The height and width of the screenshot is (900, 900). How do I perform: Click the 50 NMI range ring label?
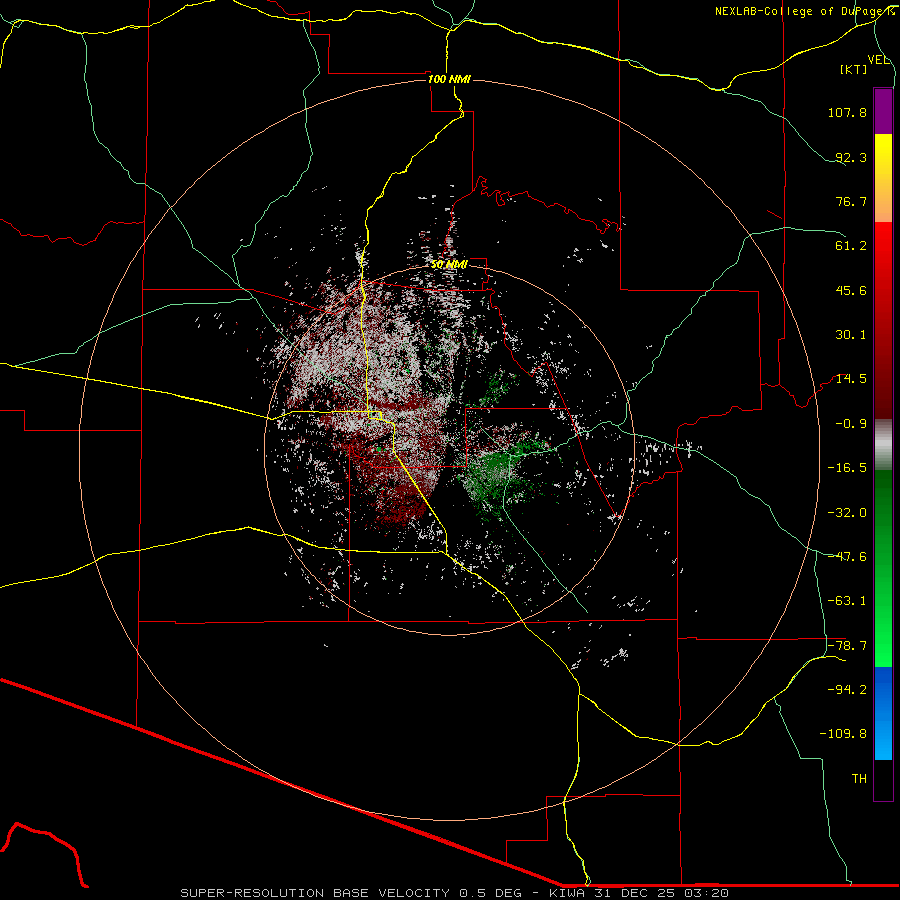[449, 265]
